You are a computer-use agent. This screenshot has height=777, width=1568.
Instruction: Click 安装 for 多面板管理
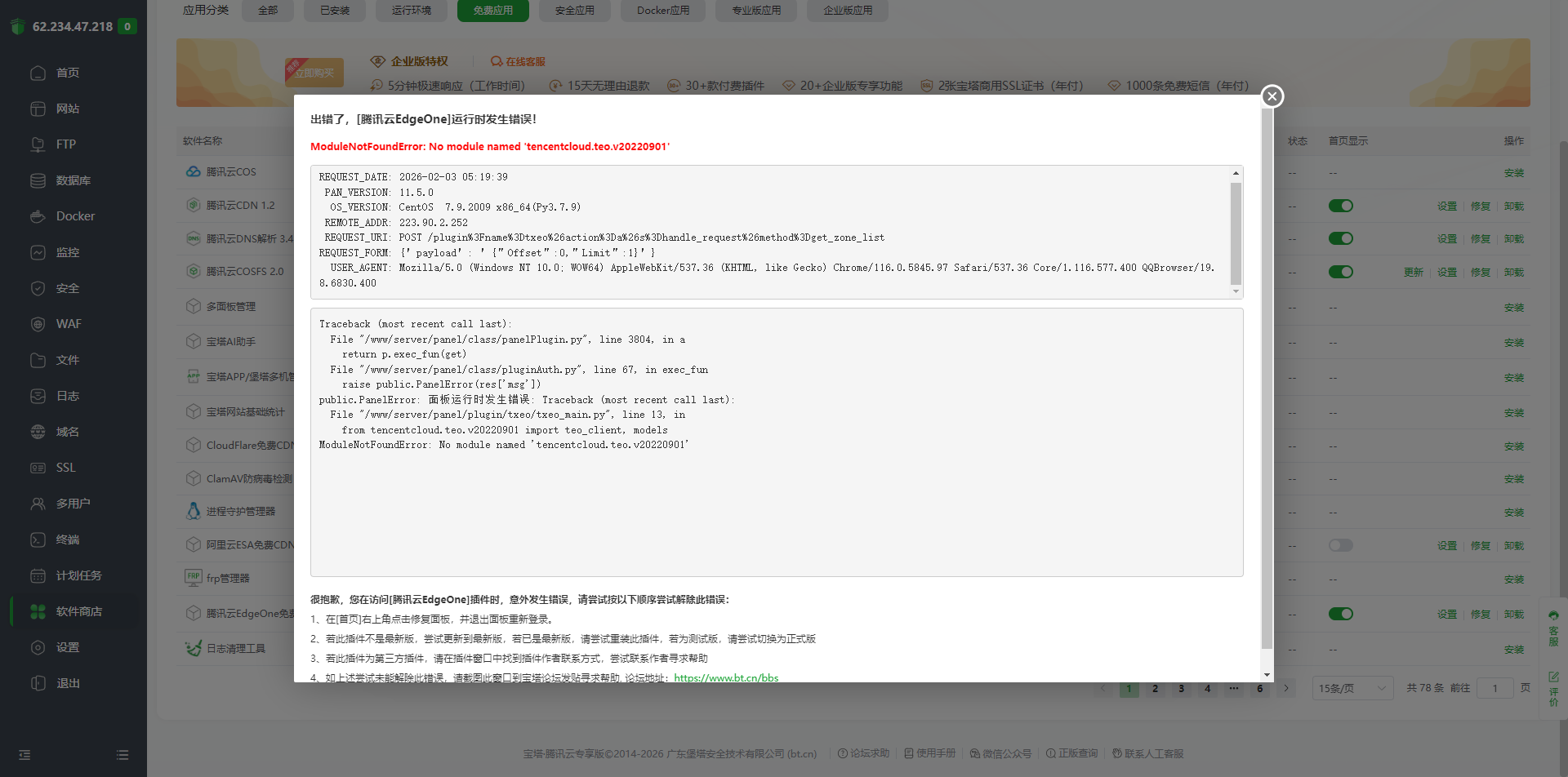pyautogui.click(x=1514, y=308)
